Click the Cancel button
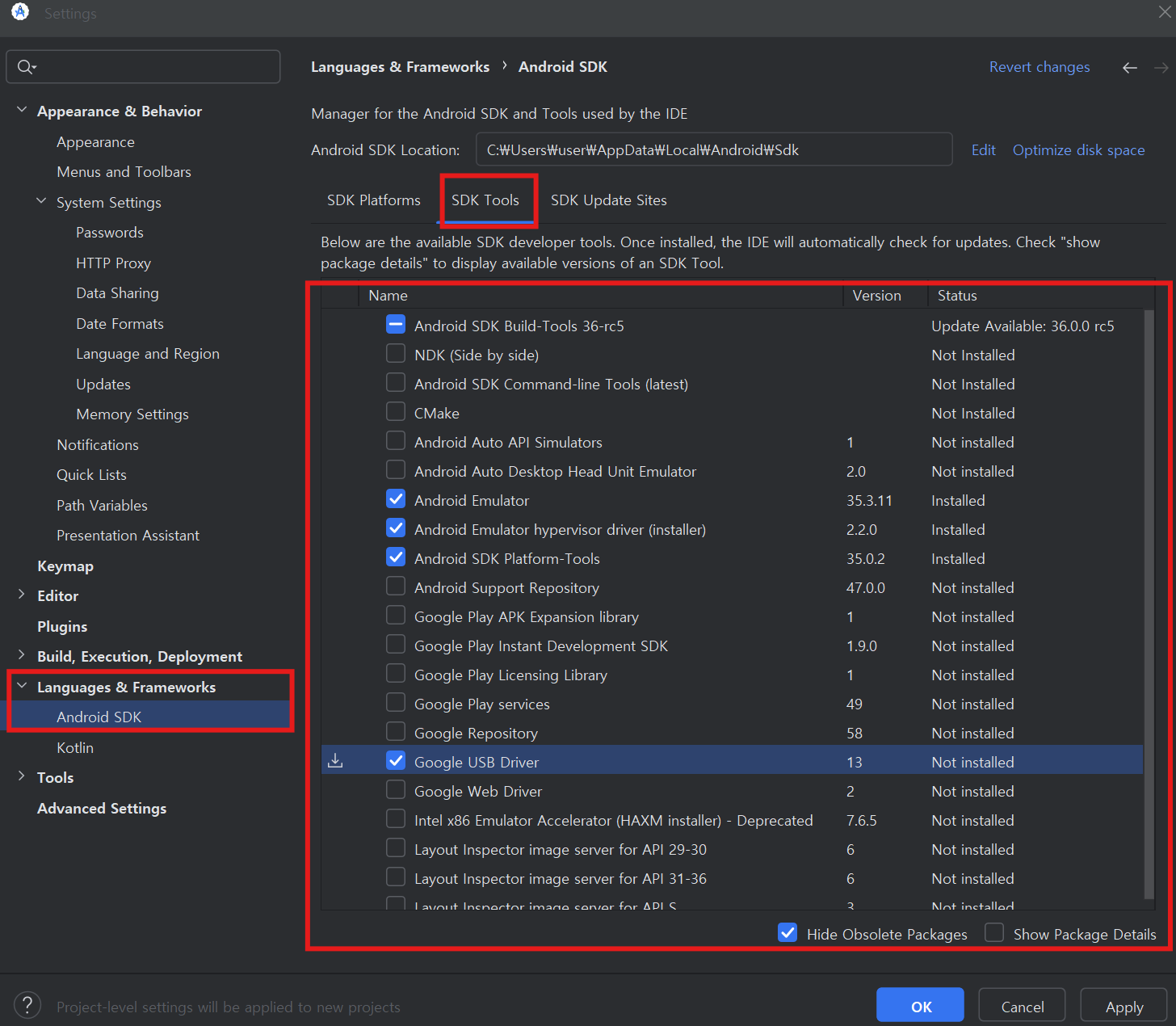The height and width of the screenshot is (1026, 1176). (1022, 1007)
